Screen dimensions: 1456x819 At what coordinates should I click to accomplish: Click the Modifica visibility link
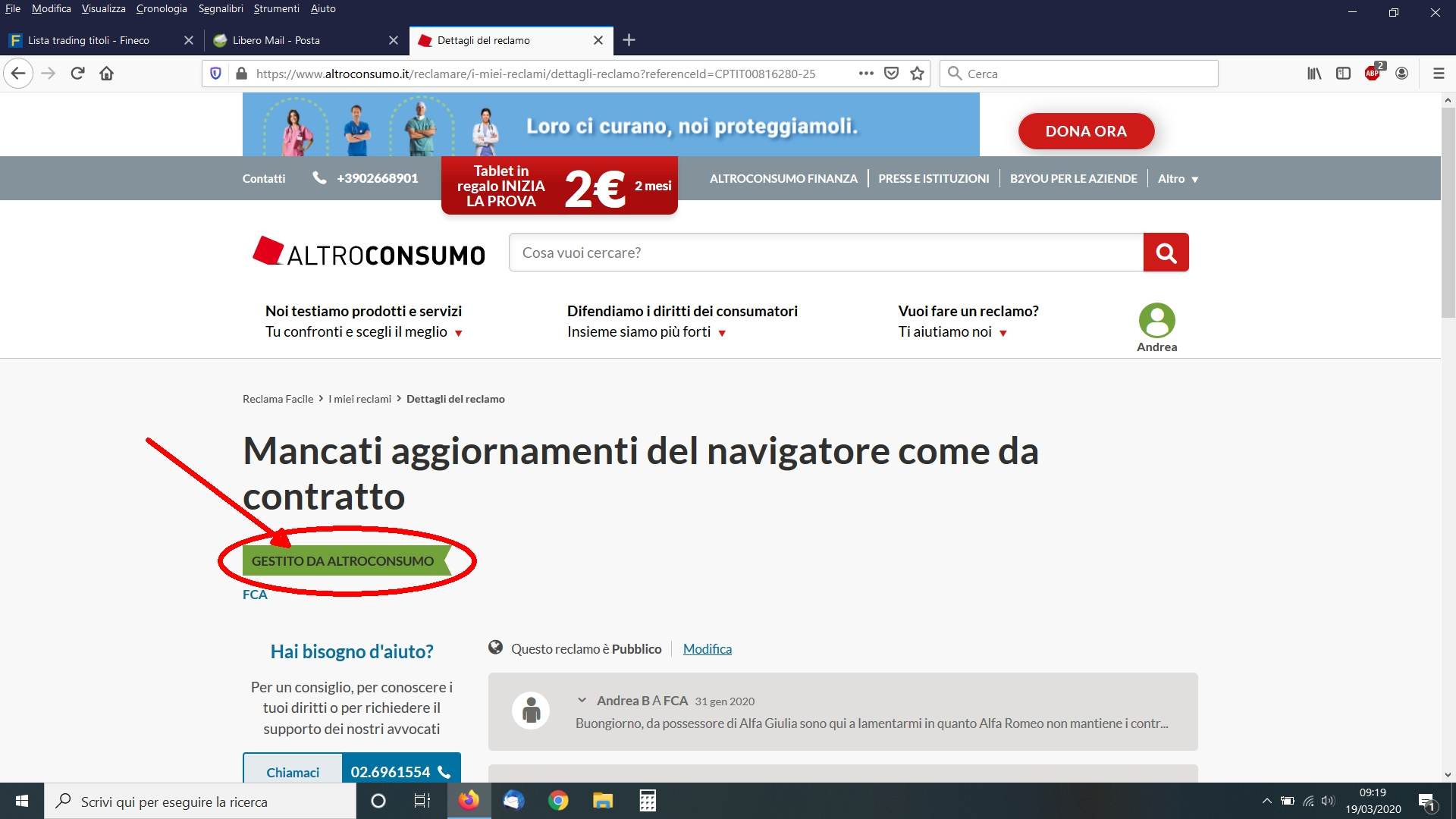707,649
